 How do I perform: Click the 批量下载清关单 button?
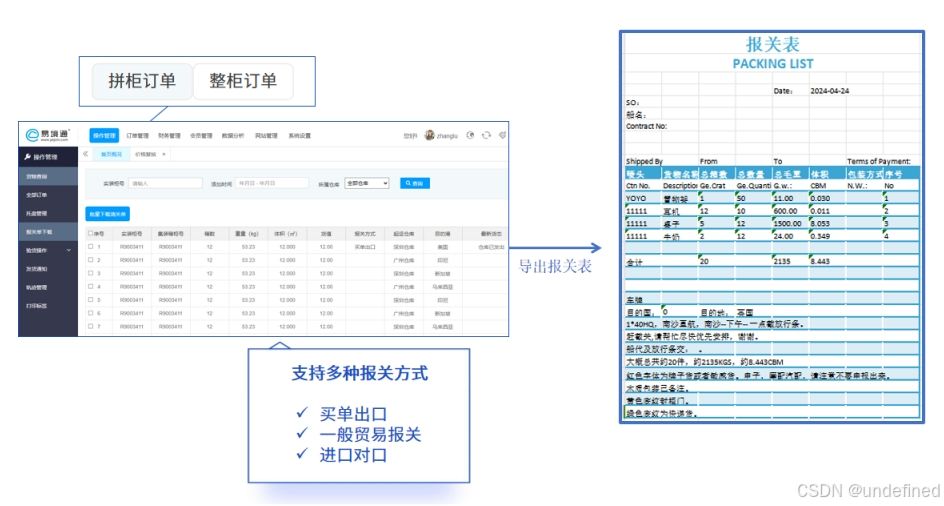(108, 214)
